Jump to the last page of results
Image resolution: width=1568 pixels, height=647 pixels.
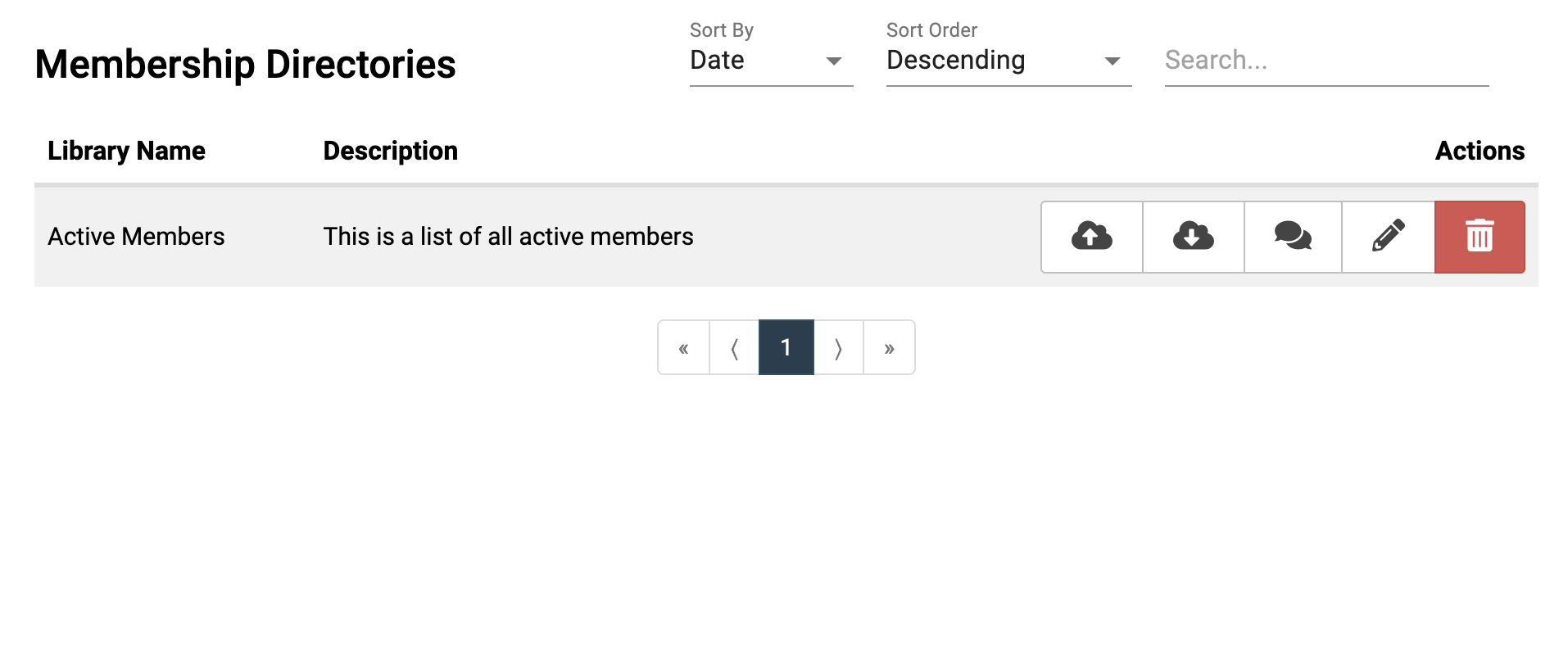pos(889,348)
